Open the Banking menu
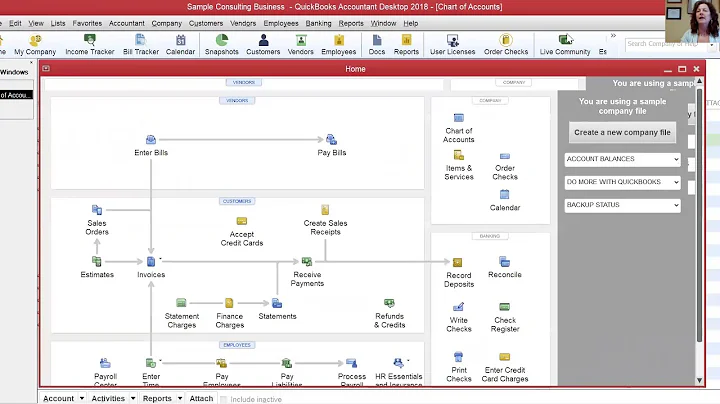Viewport: 720px width, 404px height. [318, 23]
